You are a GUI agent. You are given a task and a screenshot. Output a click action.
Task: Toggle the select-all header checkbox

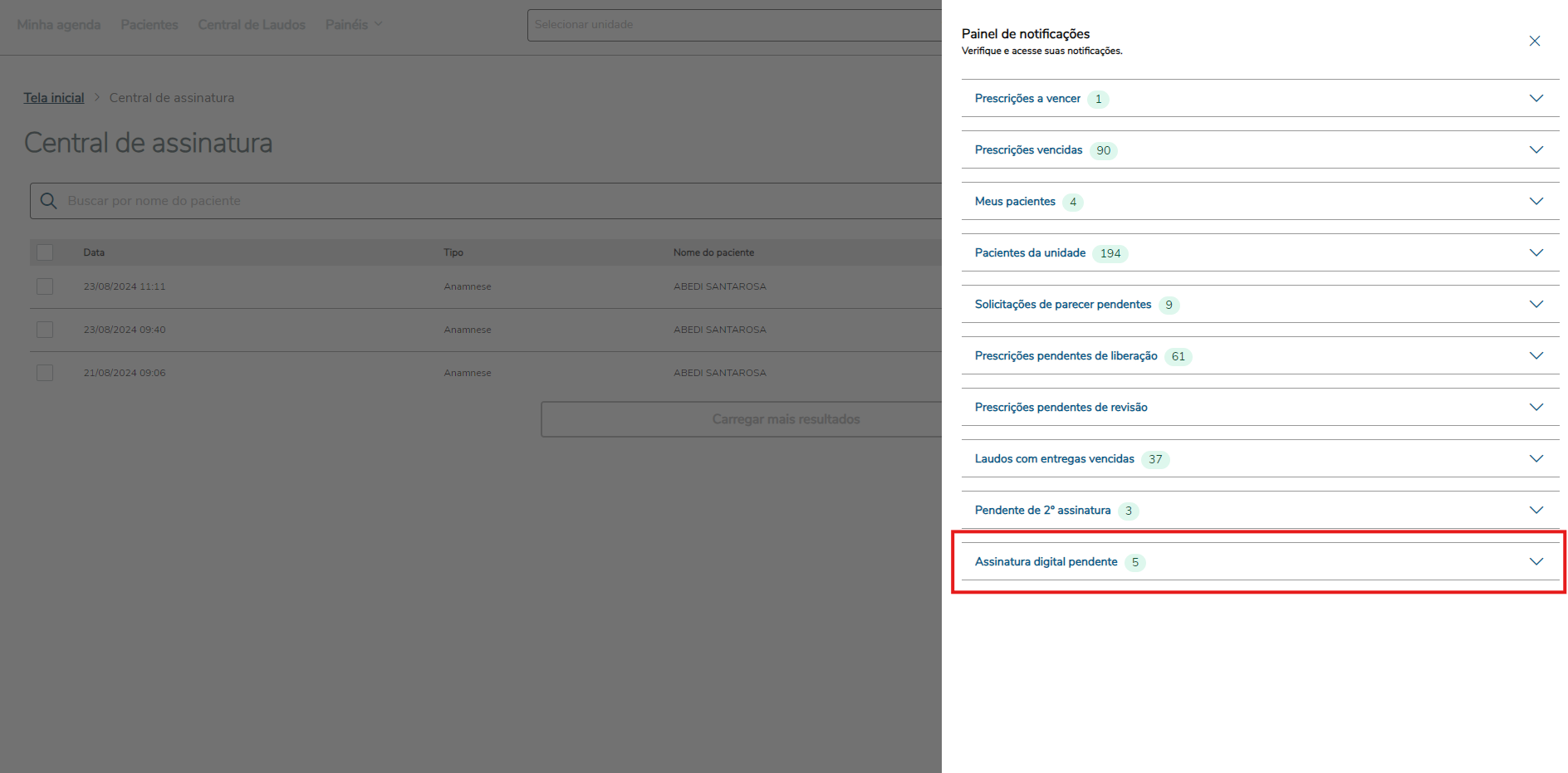(x=45, y=252)
